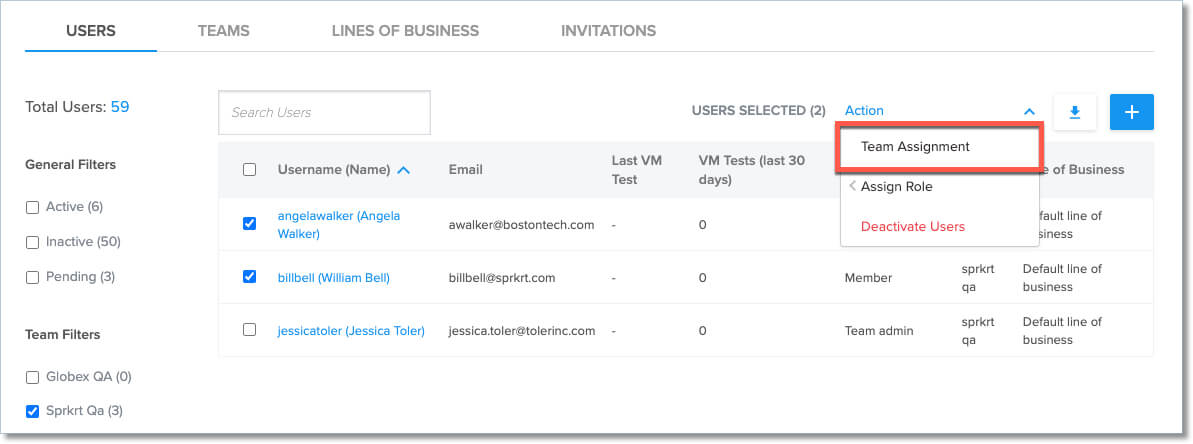
Task: Click the Search Users input field
Action: point(324,112)
